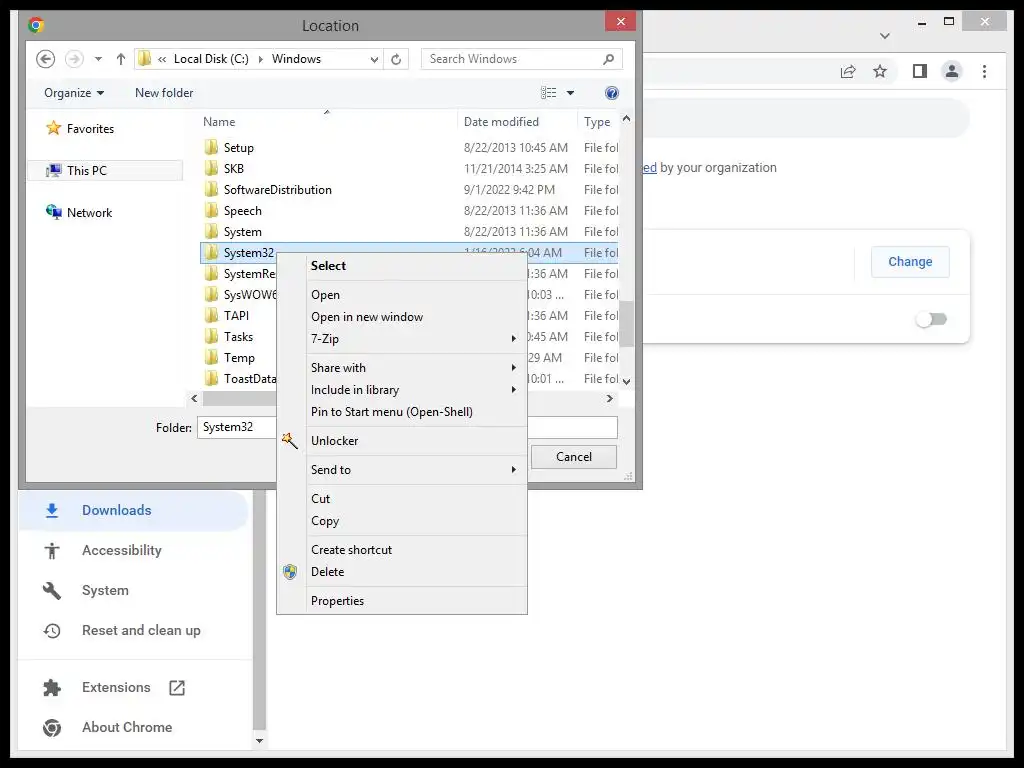
Task: Refresh the Windows folder listing
Action: click(396, 59)
